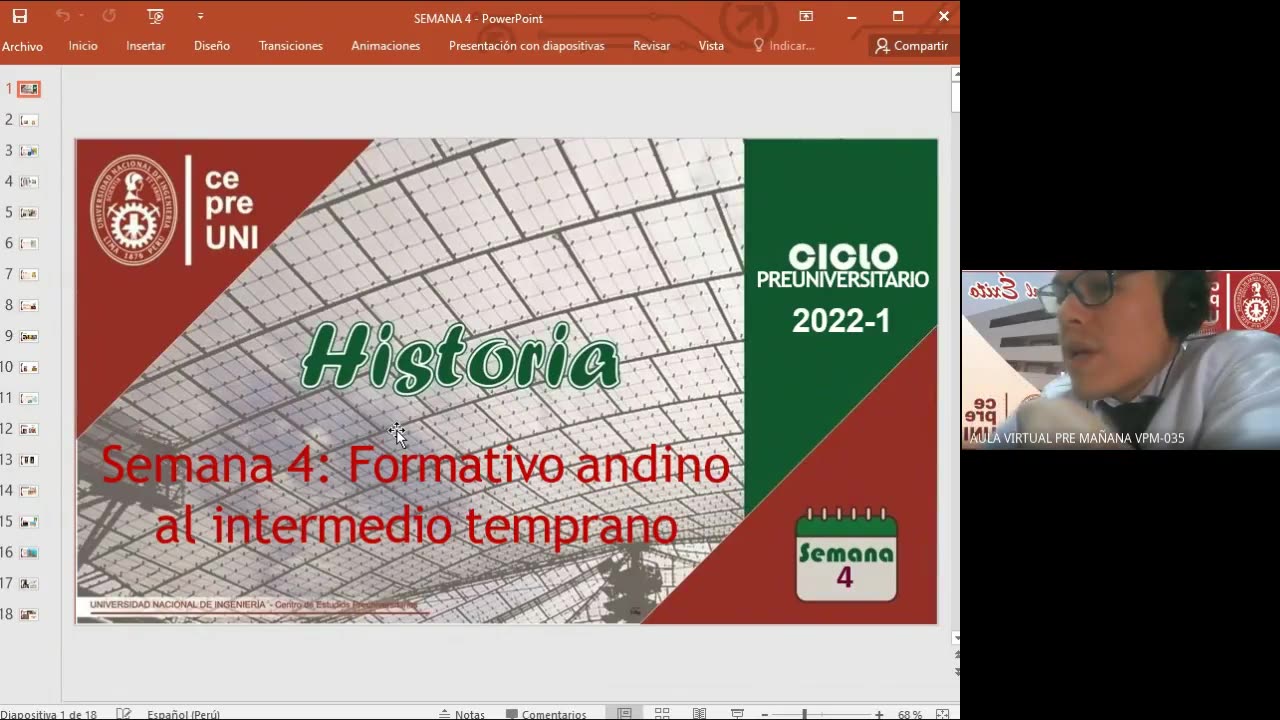The width and height of the screenshot is (1280, 720).
Task: Start slideshow from beginning via quick access icon
Action: click(x=155, y=16)
